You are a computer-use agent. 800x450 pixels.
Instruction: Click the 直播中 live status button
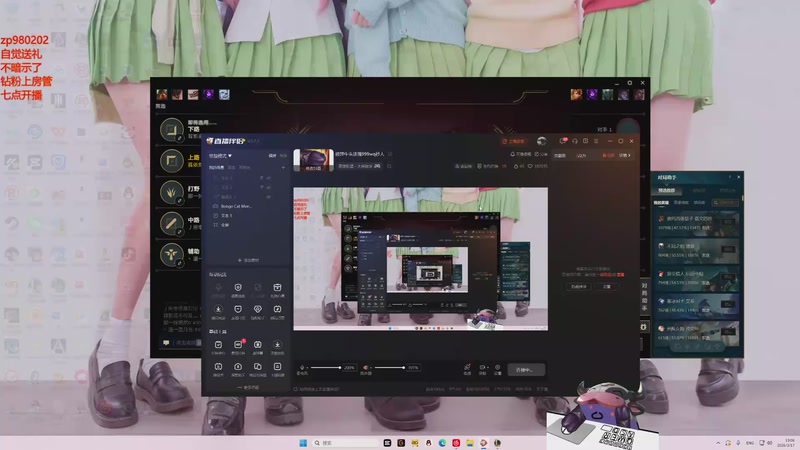pyautogui.click(x=525, y=369)
